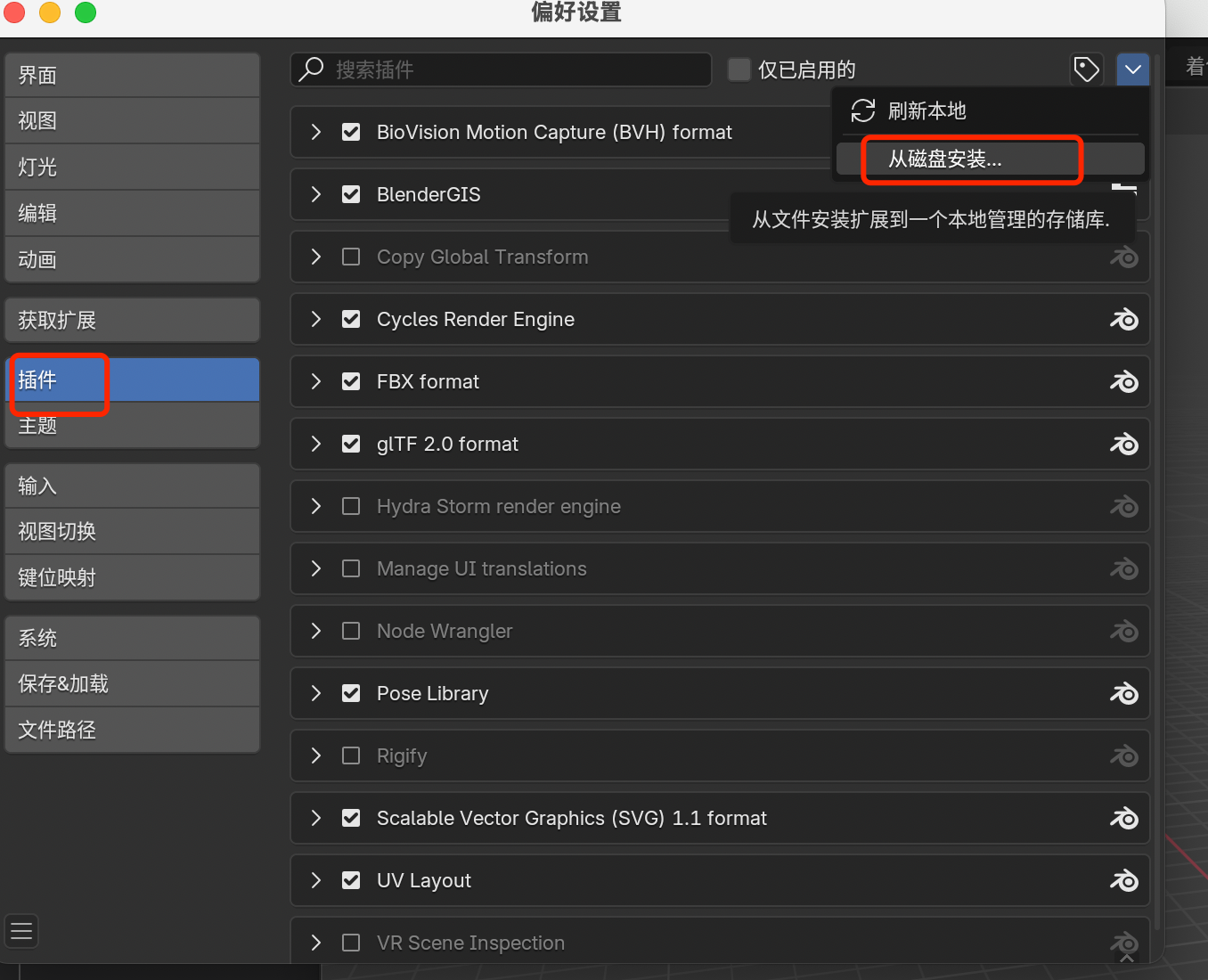Switch to the 主题 section
1208x980 pixels.
point(132,425)
